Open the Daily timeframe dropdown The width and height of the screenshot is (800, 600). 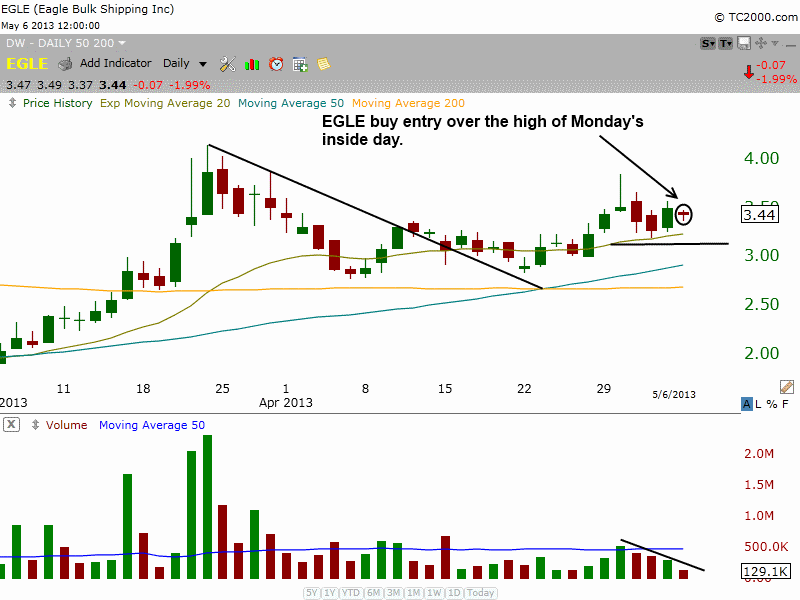coord(185,63)
